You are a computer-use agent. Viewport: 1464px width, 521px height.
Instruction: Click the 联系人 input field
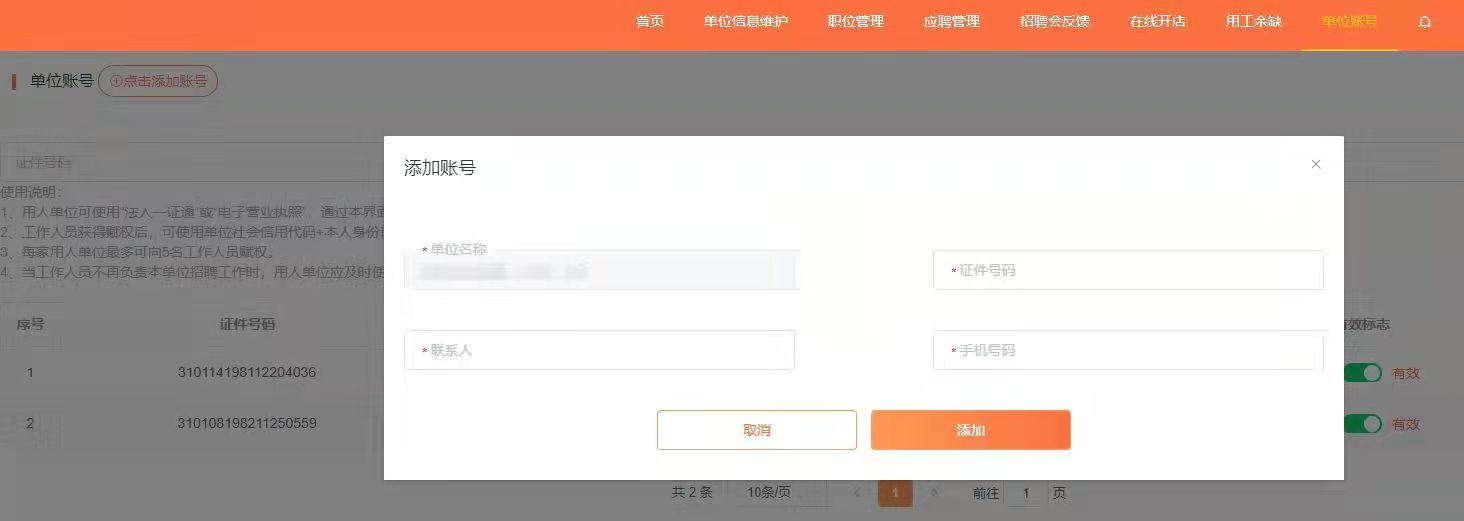(x=599, y=350)
